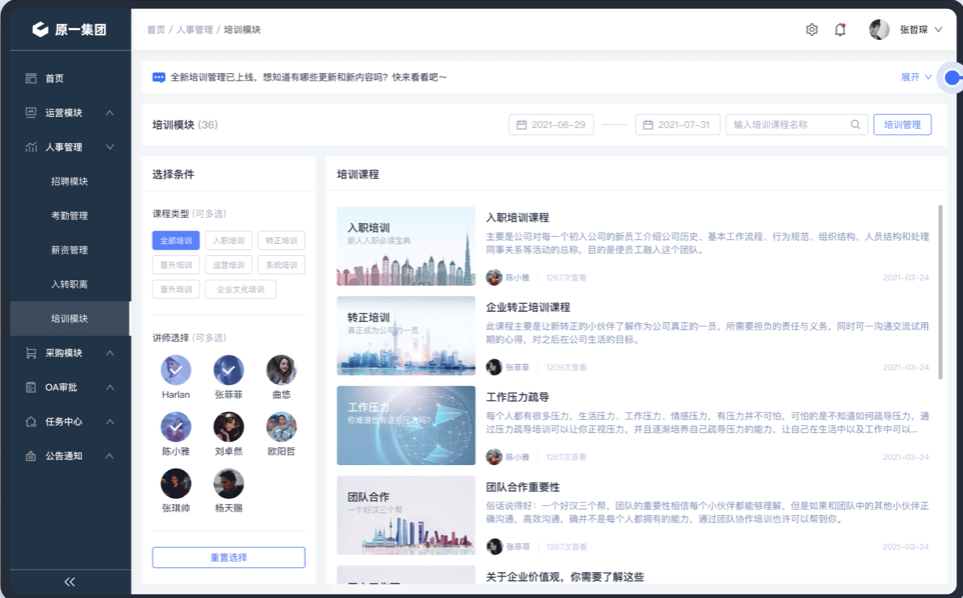Deselect lecturer 陈小雅 in 讲师选择

click(176, 426)
